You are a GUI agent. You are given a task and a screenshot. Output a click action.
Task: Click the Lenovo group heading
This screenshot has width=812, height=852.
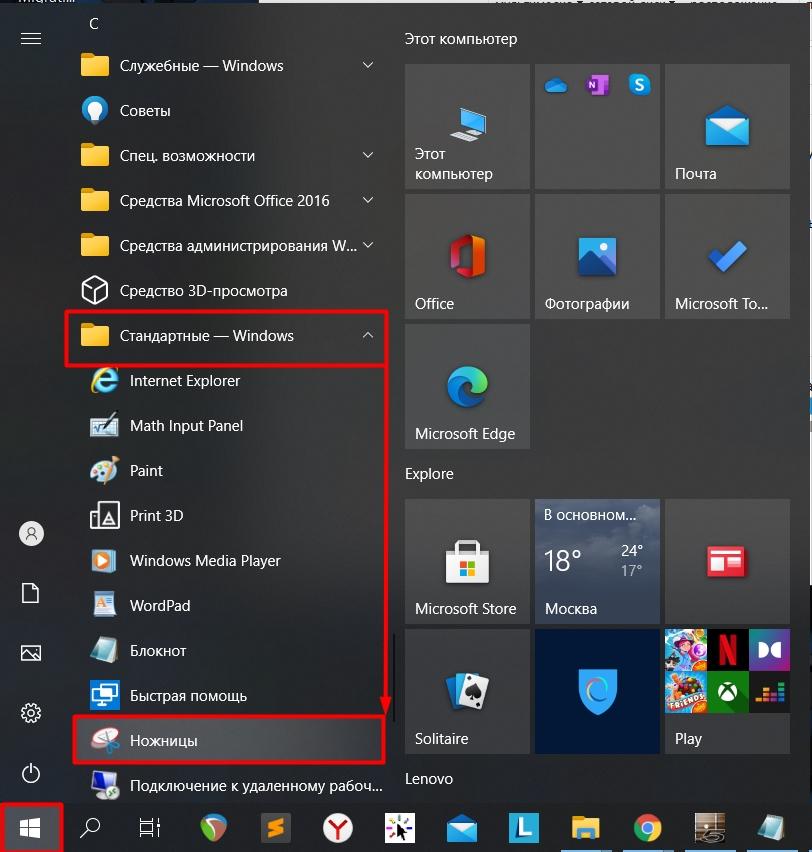pos(429,779)
